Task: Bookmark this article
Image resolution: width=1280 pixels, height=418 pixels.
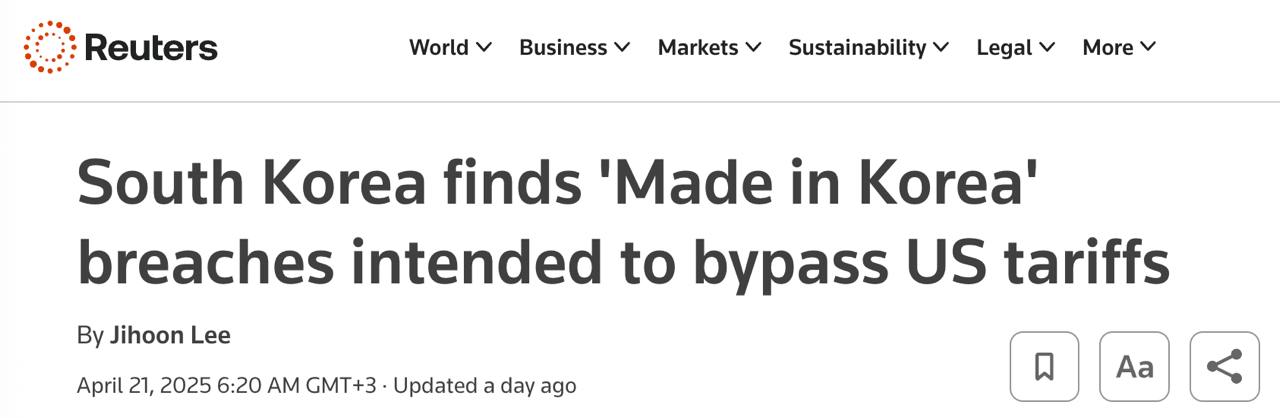Action: point(1044,366)
